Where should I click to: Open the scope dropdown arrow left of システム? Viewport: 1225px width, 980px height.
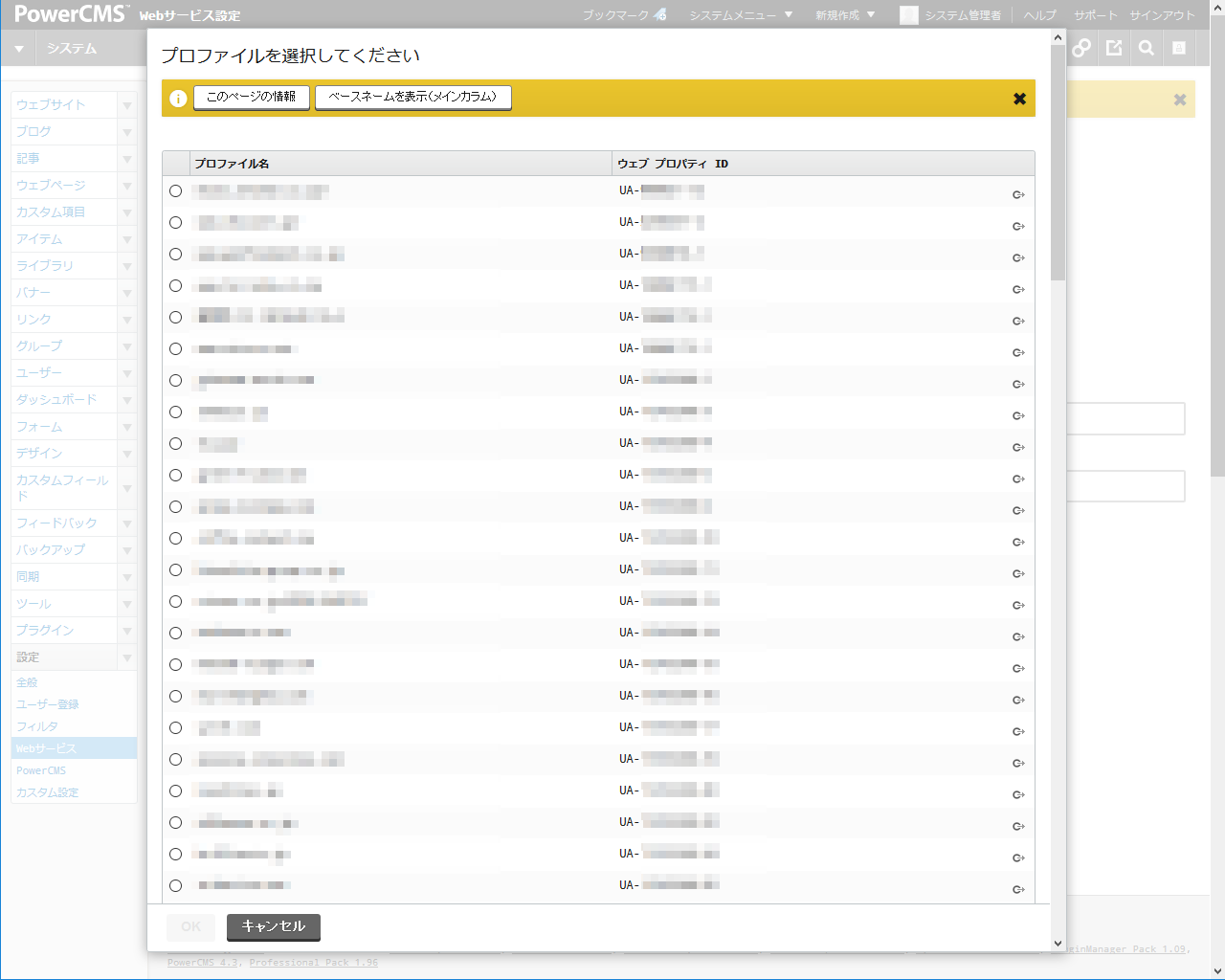pos(18,49)
